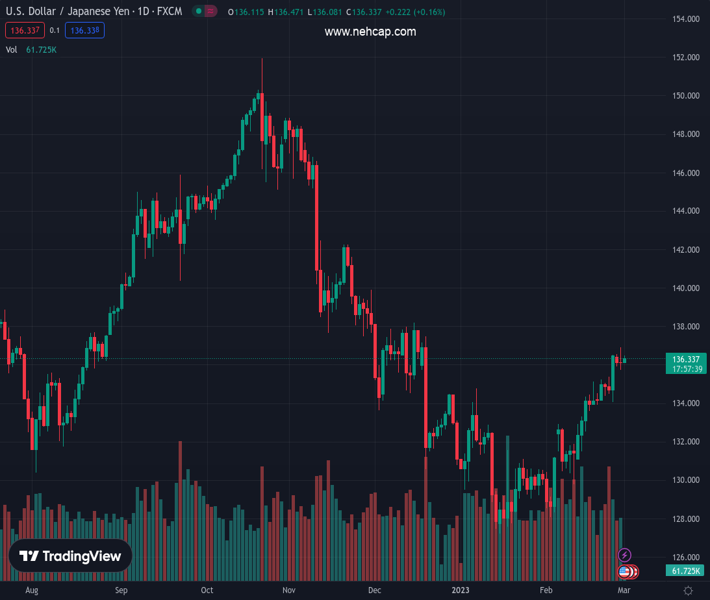
Task: Select the Vol indicator label
Action: [11, 49]
